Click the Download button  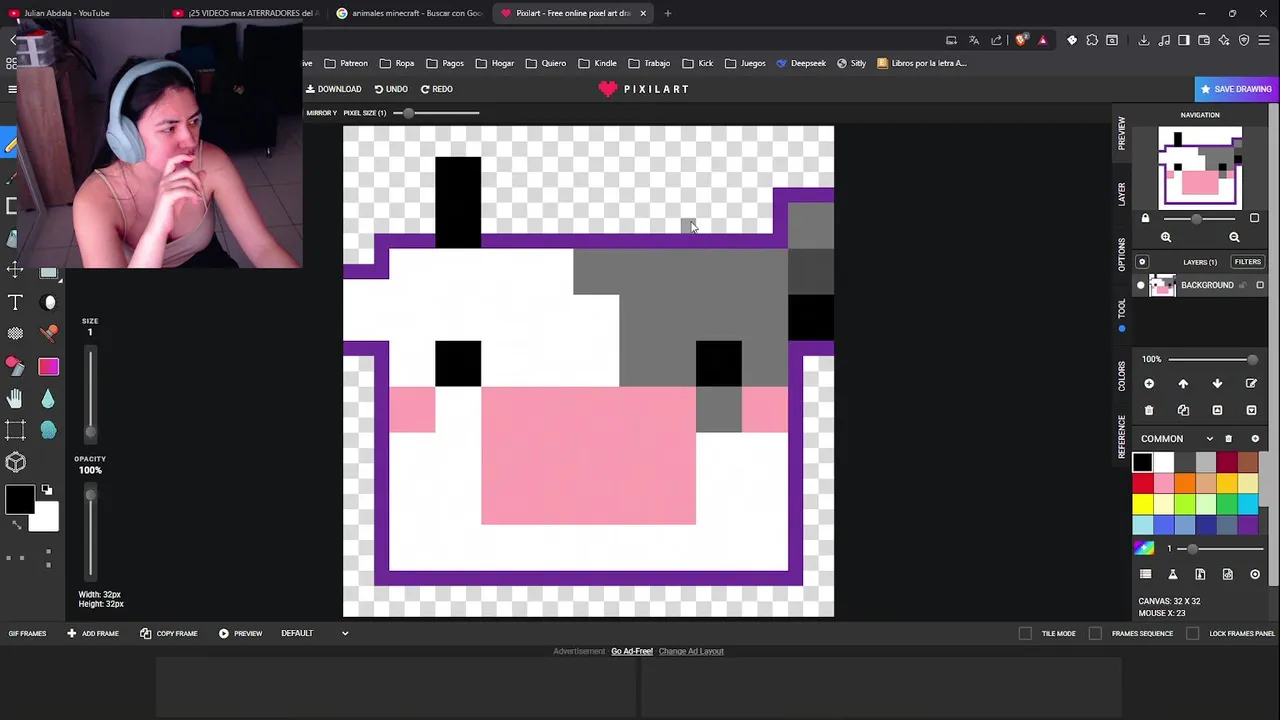coord(334,89)
